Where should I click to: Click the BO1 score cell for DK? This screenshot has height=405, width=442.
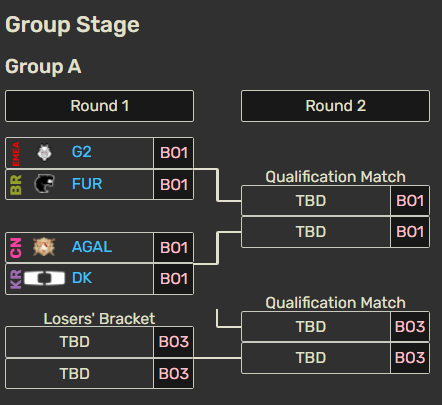(174, 279)
